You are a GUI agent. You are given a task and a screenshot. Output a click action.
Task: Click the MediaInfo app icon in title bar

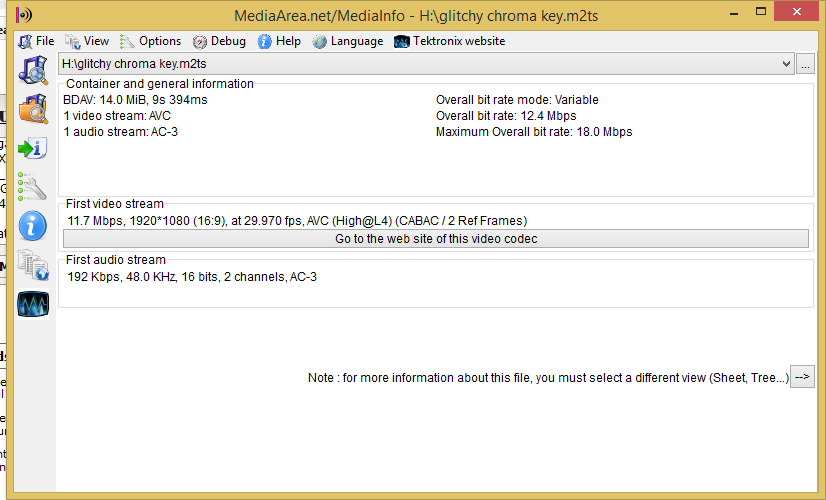click(24, 15)
